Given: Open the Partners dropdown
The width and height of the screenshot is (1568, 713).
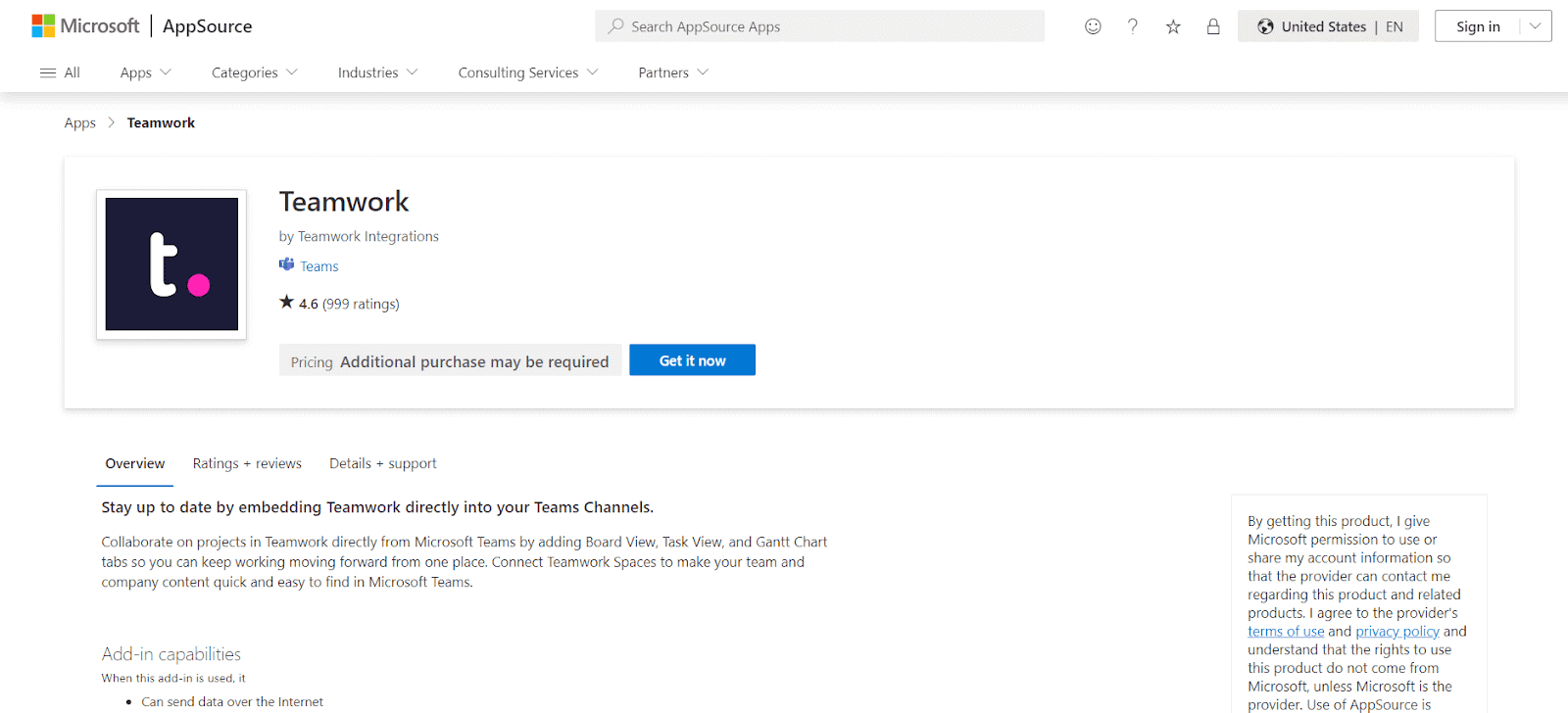Looking at the screenshot, I should [672, 72].
